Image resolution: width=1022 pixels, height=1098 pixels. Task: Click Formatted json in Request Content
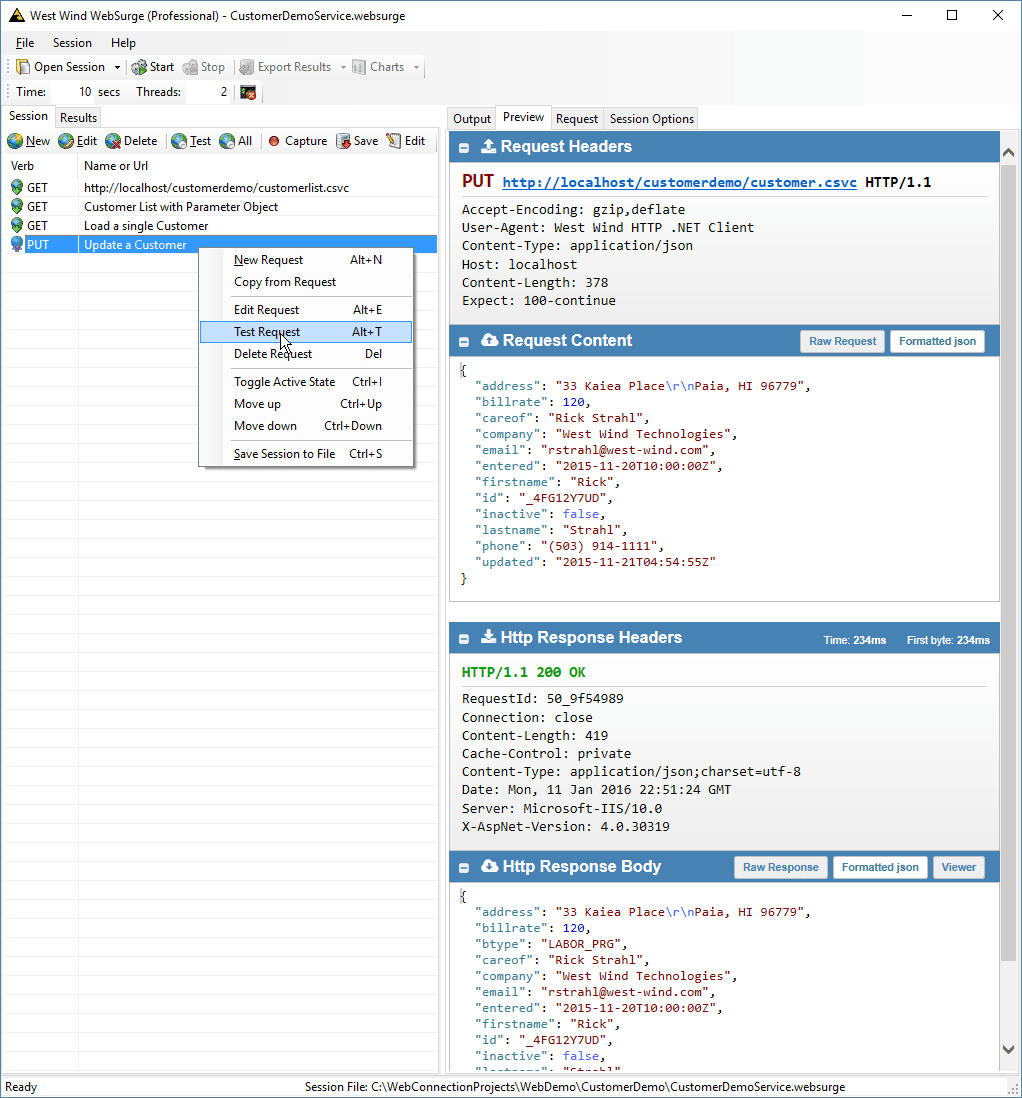(937, 341)
